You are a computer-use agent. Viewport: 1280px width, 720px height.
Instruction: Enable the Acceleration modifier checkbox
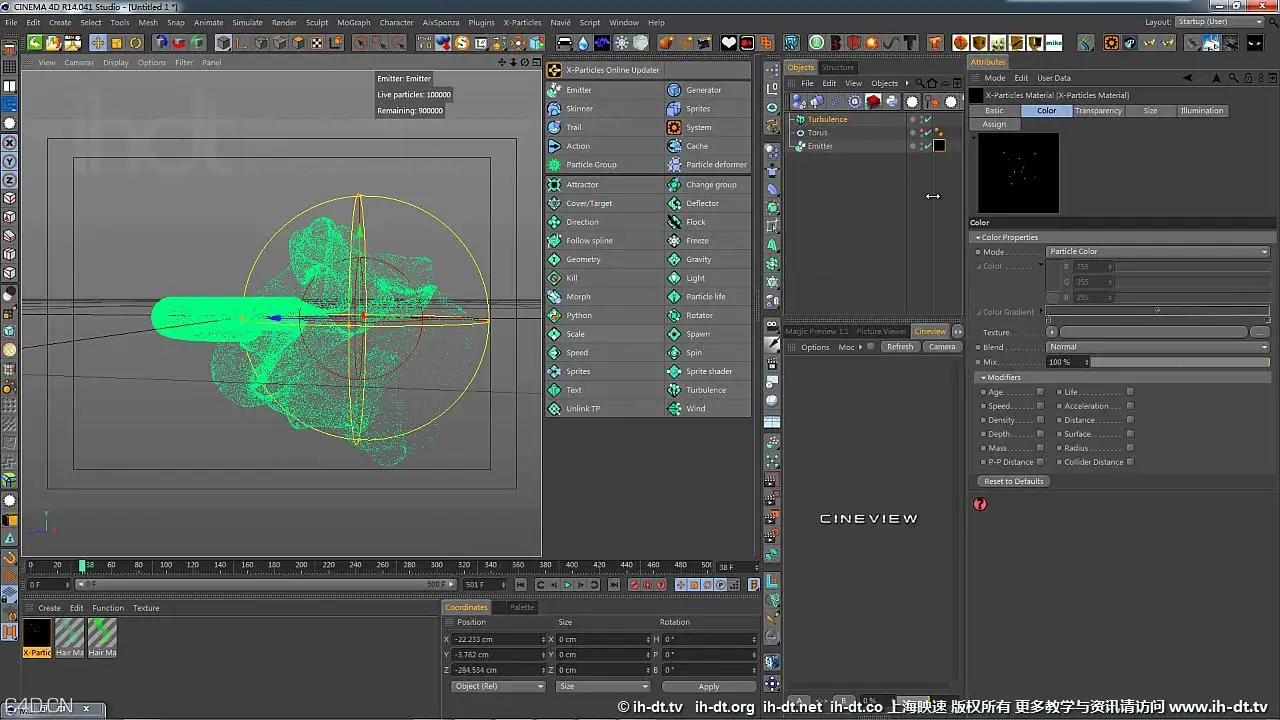point(1130,406)
